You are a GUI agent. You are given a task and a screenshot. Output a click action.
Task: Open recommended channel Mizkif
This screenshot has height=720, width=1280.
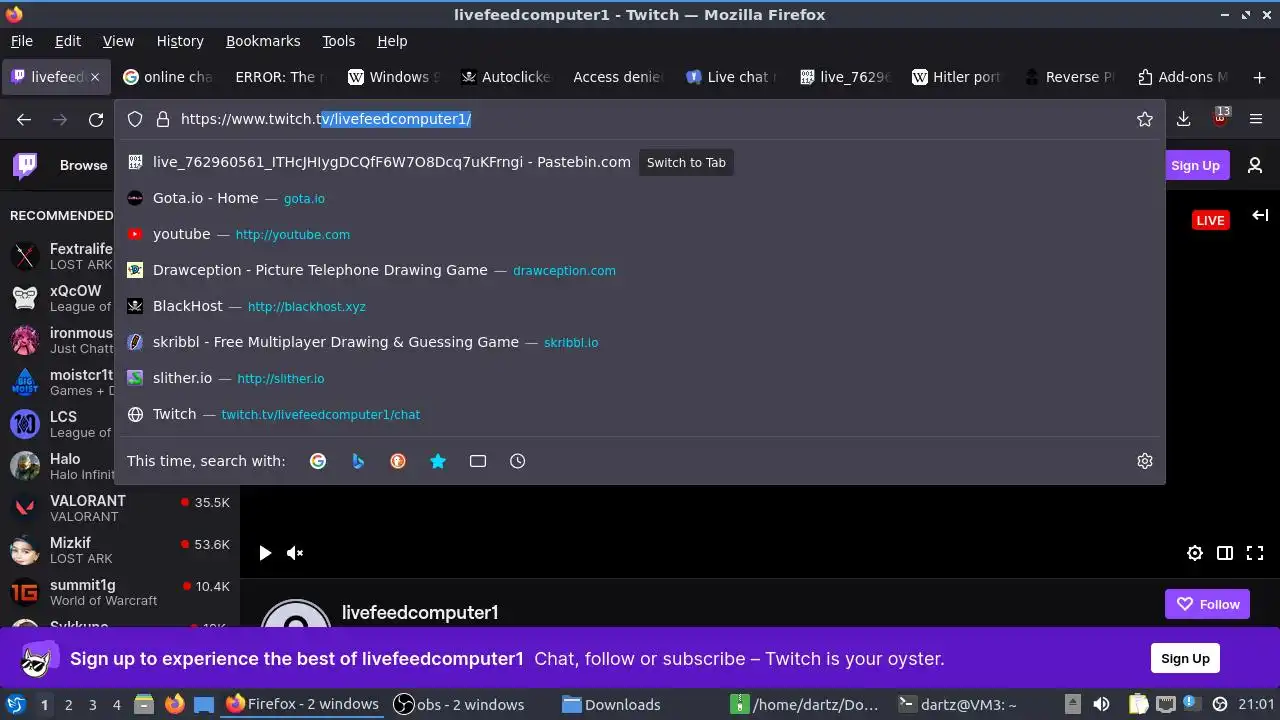click(120, 550)
